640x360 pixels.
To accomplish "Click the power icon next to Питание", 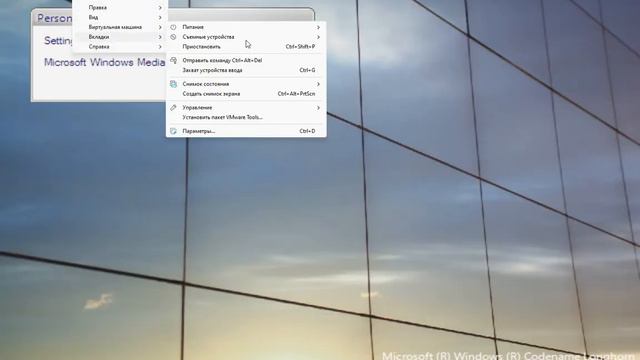I will point(173,27).
